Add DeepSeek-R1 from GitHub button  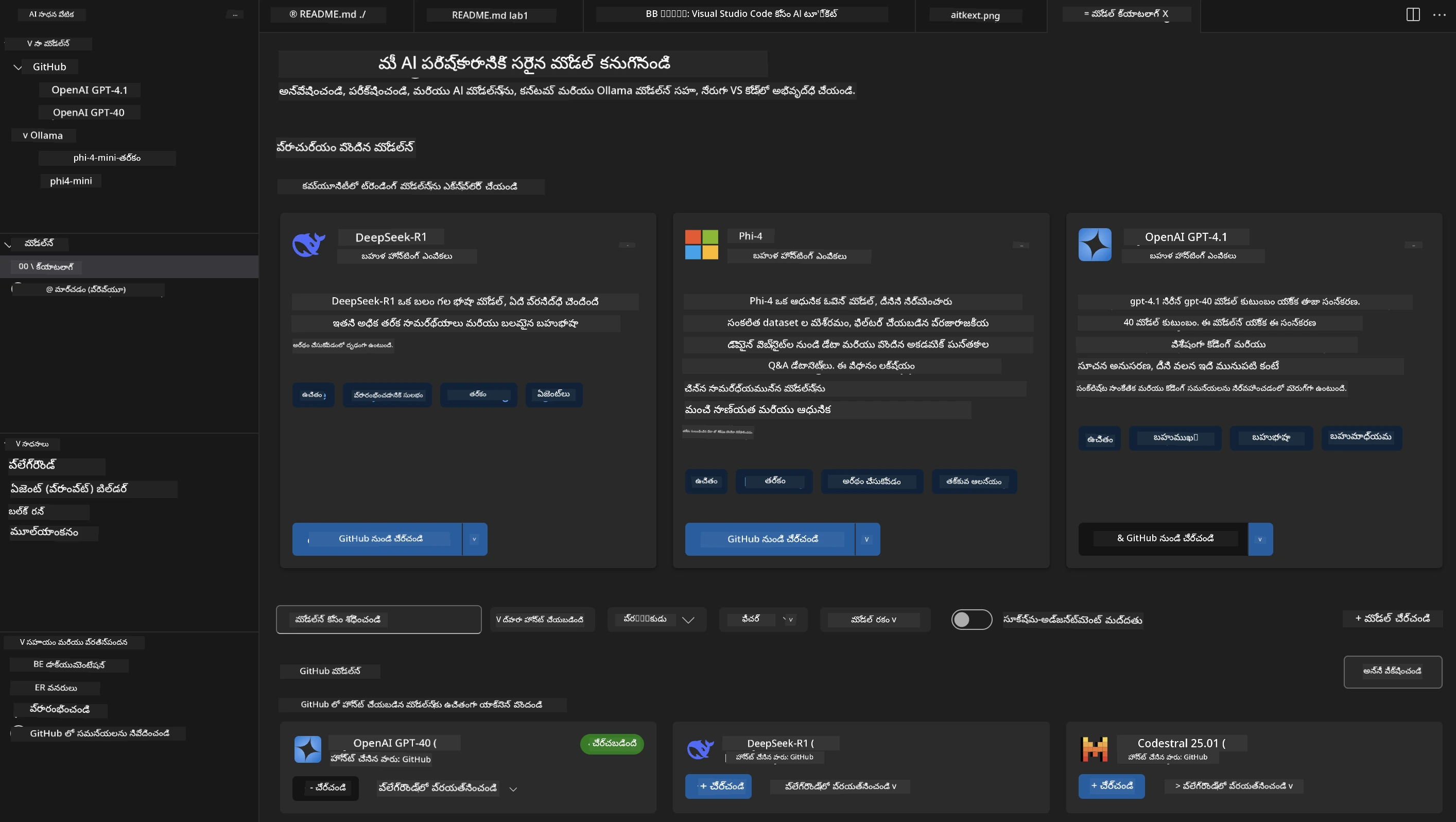coord(377,539)
